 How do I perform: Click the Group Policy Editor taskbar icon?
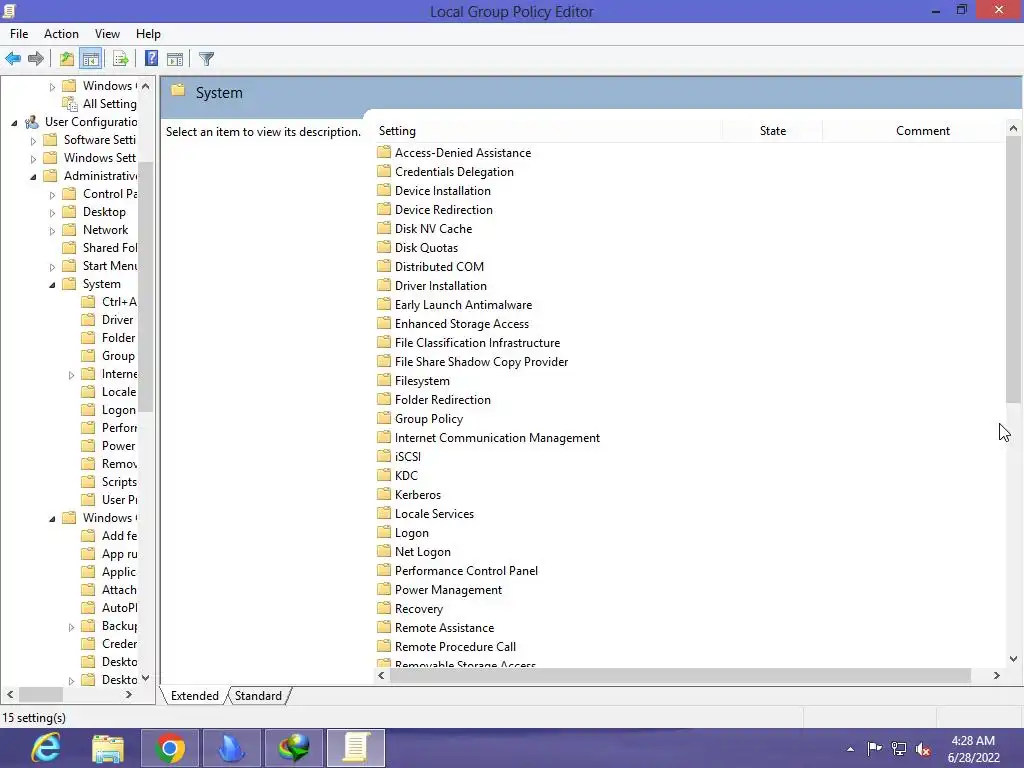pos(356,748)
